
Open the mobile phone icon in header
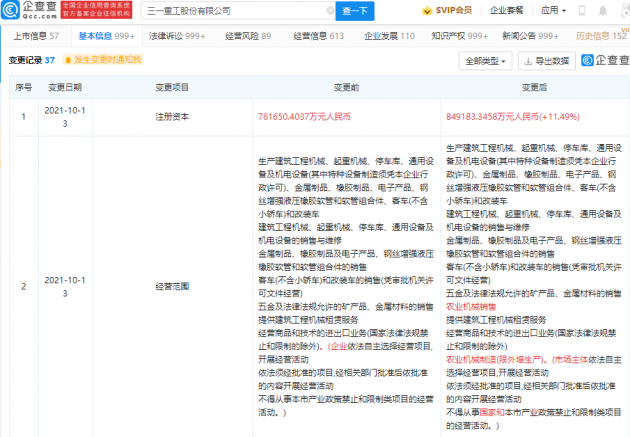[582, 11]
